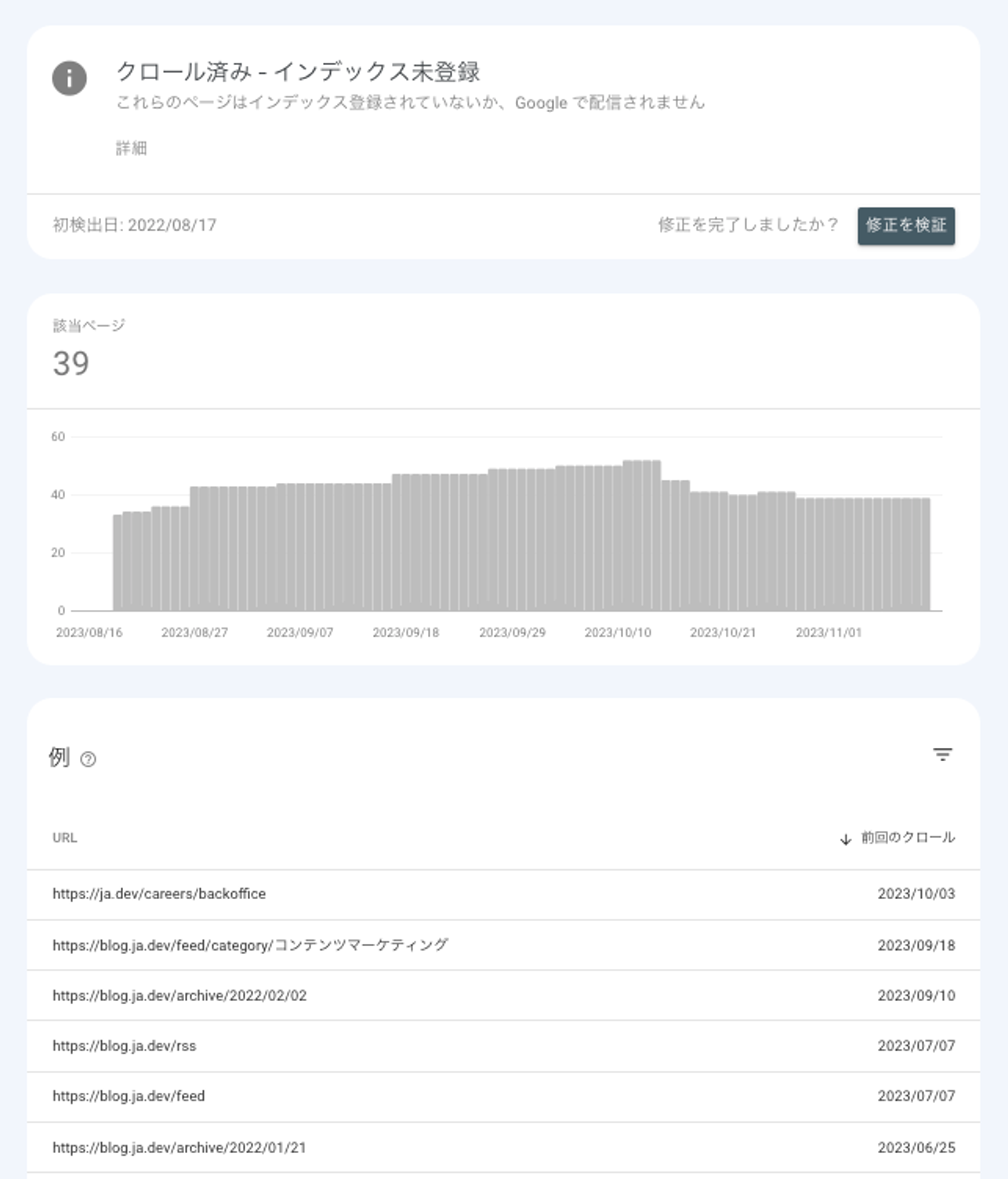Click the 修正を完了しましたか？ text
The image size is (1008, 1179).
pos(746,224)
